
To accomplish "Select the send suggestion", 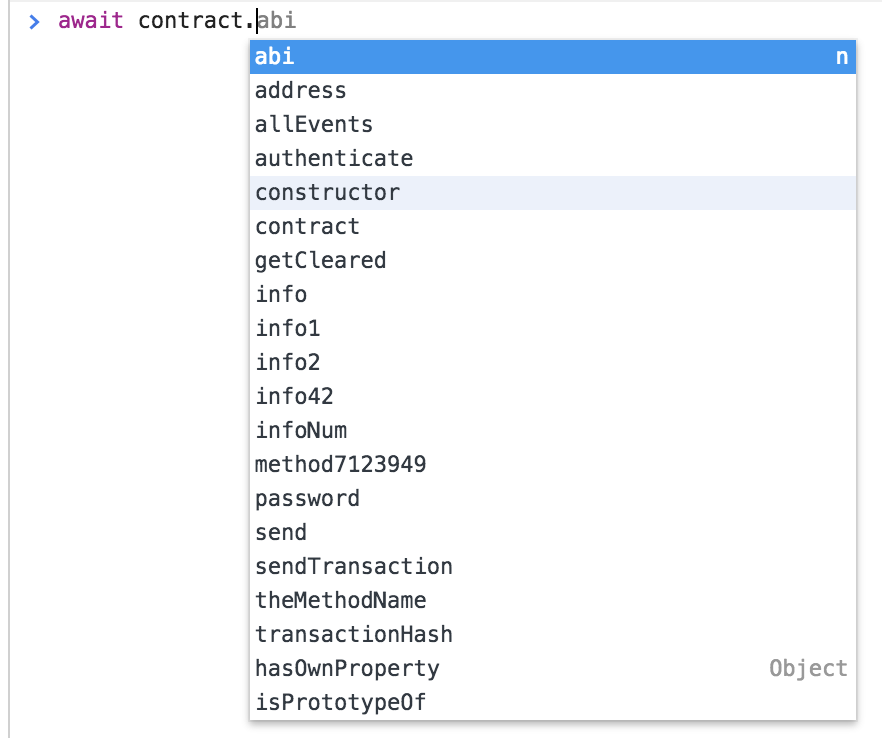I will 552,532.
